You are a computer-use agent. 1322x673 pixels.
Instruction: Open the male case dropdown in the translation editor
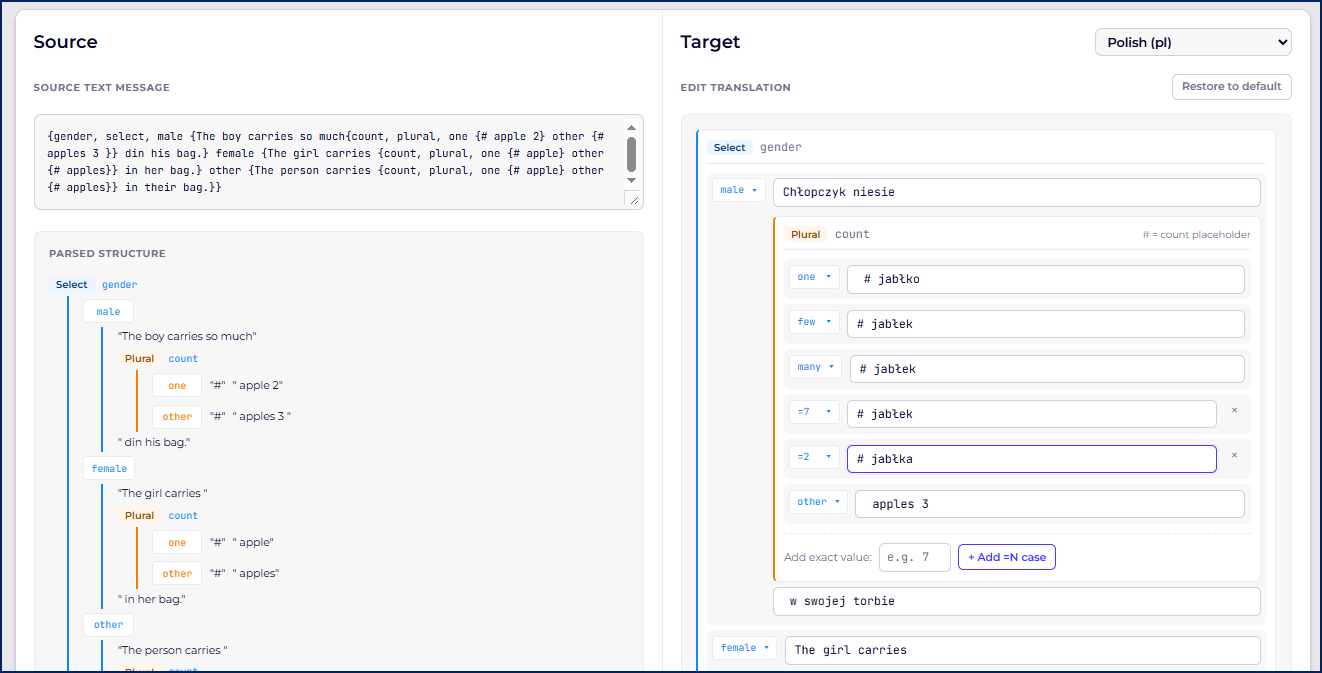click(x=739, y=190)
